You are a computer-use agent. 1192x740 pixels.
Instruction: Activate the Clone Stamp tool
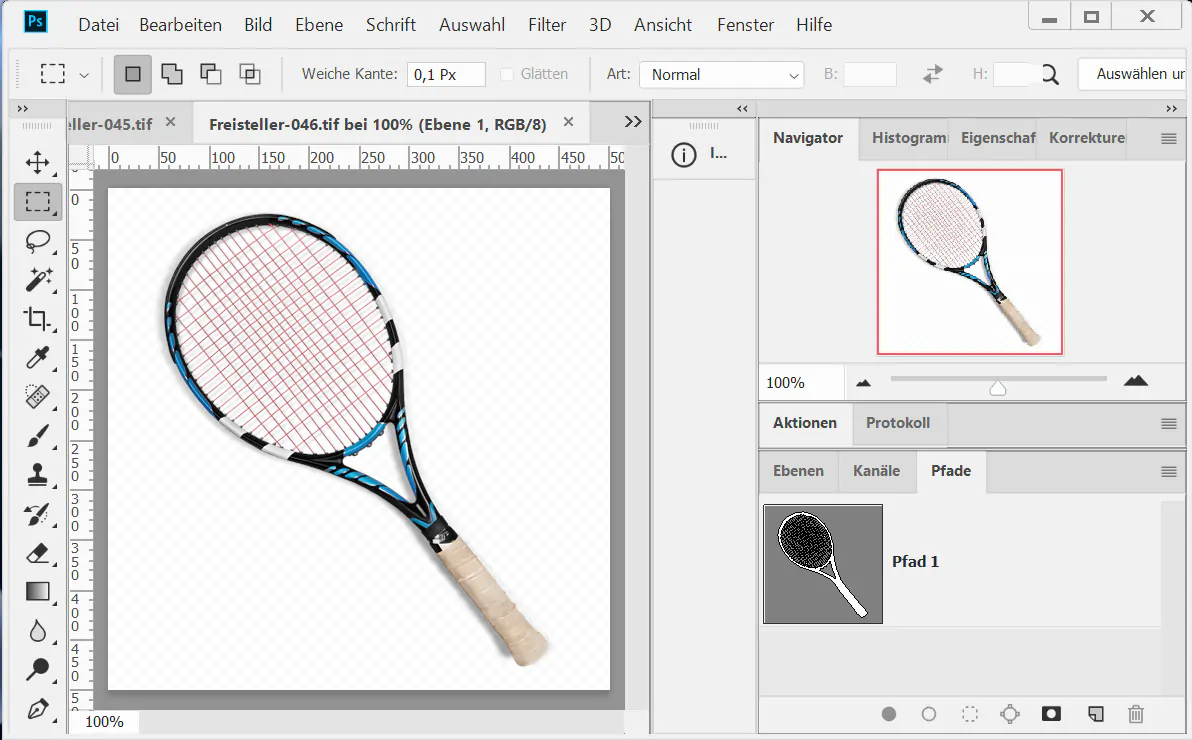(x=37, y=475)
